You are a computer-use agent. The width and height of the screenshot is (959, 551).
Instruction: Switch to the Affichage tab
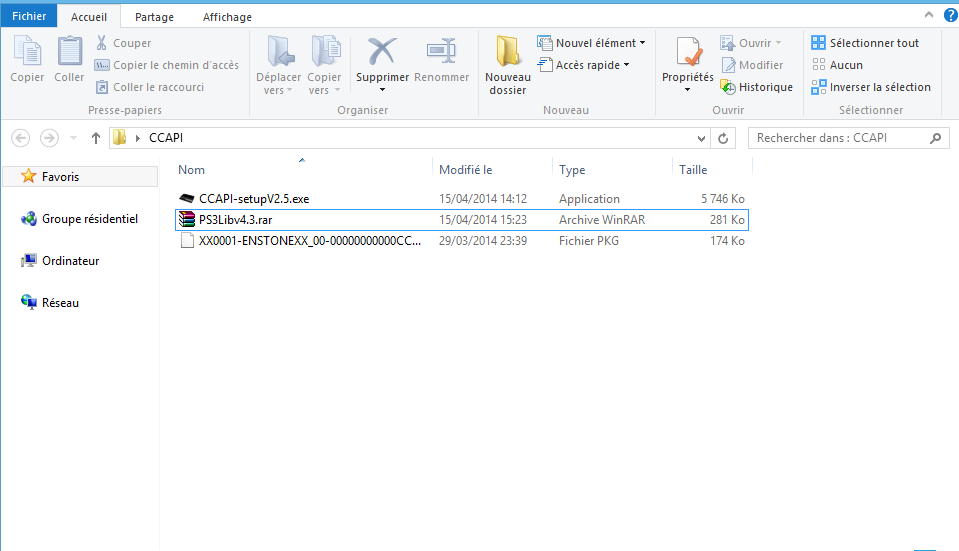(227, 17)
